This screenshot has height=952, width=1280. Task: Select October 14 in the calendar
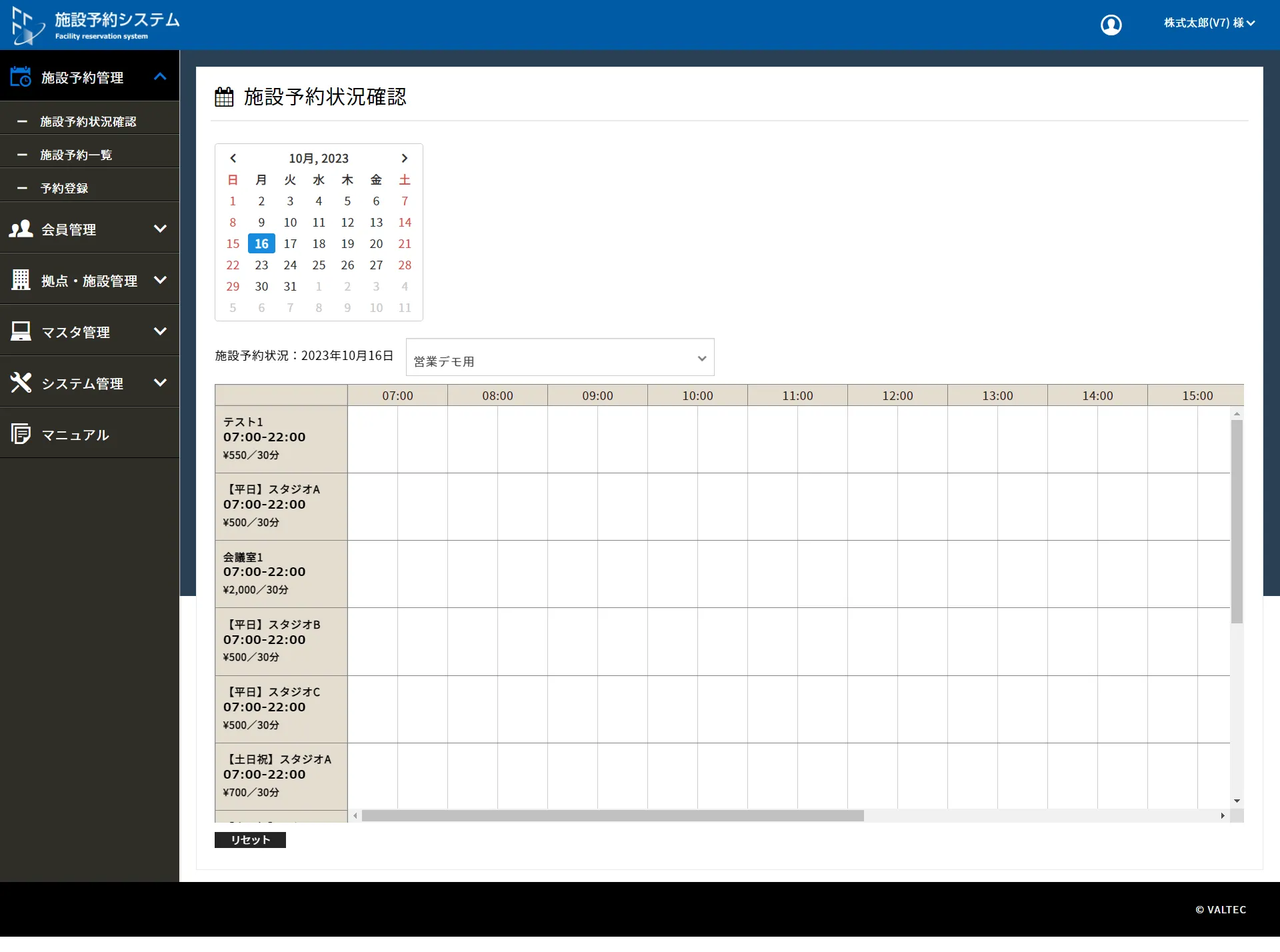[x=405, y=223]
